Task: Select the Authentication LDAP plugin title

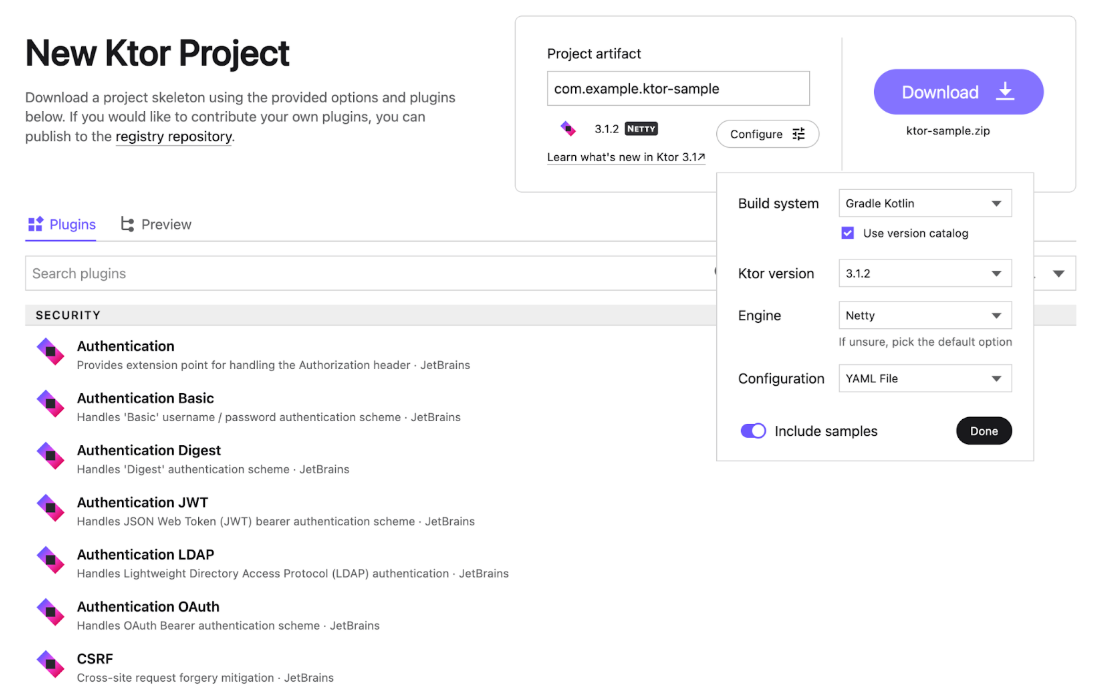Action: pos(145,555)
